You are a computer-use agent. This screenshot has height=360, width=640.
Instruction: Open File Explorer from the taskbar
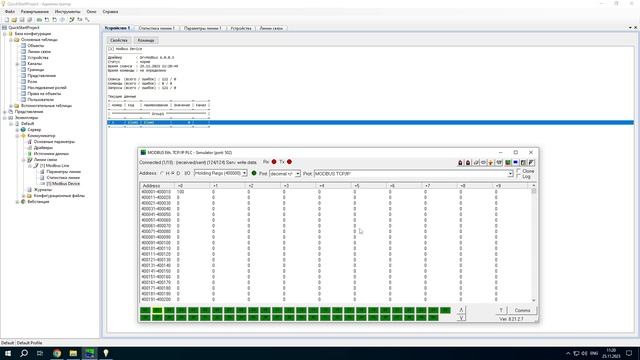(73, 353)
